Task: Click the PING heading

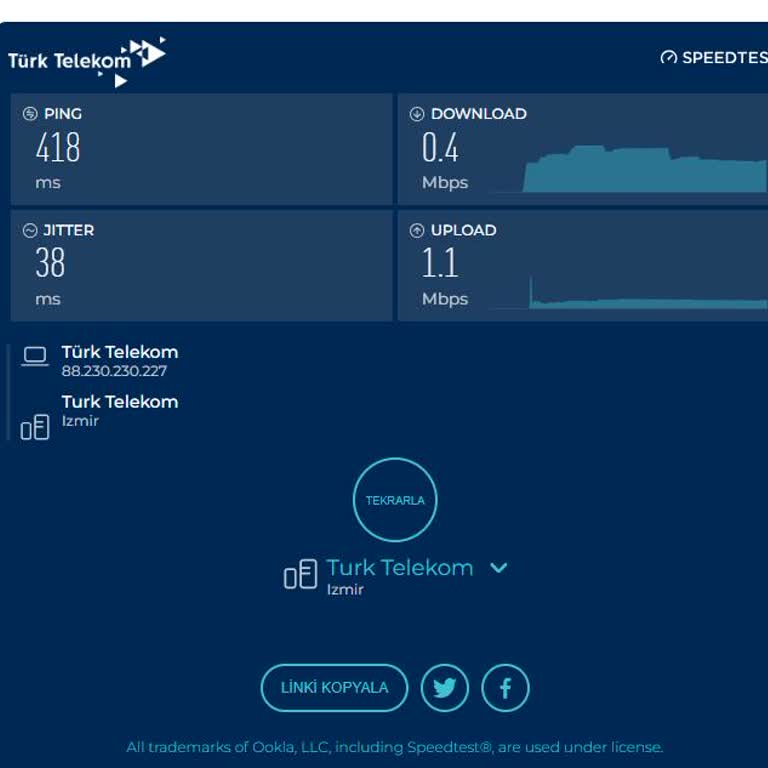Action: click(63, 114)
